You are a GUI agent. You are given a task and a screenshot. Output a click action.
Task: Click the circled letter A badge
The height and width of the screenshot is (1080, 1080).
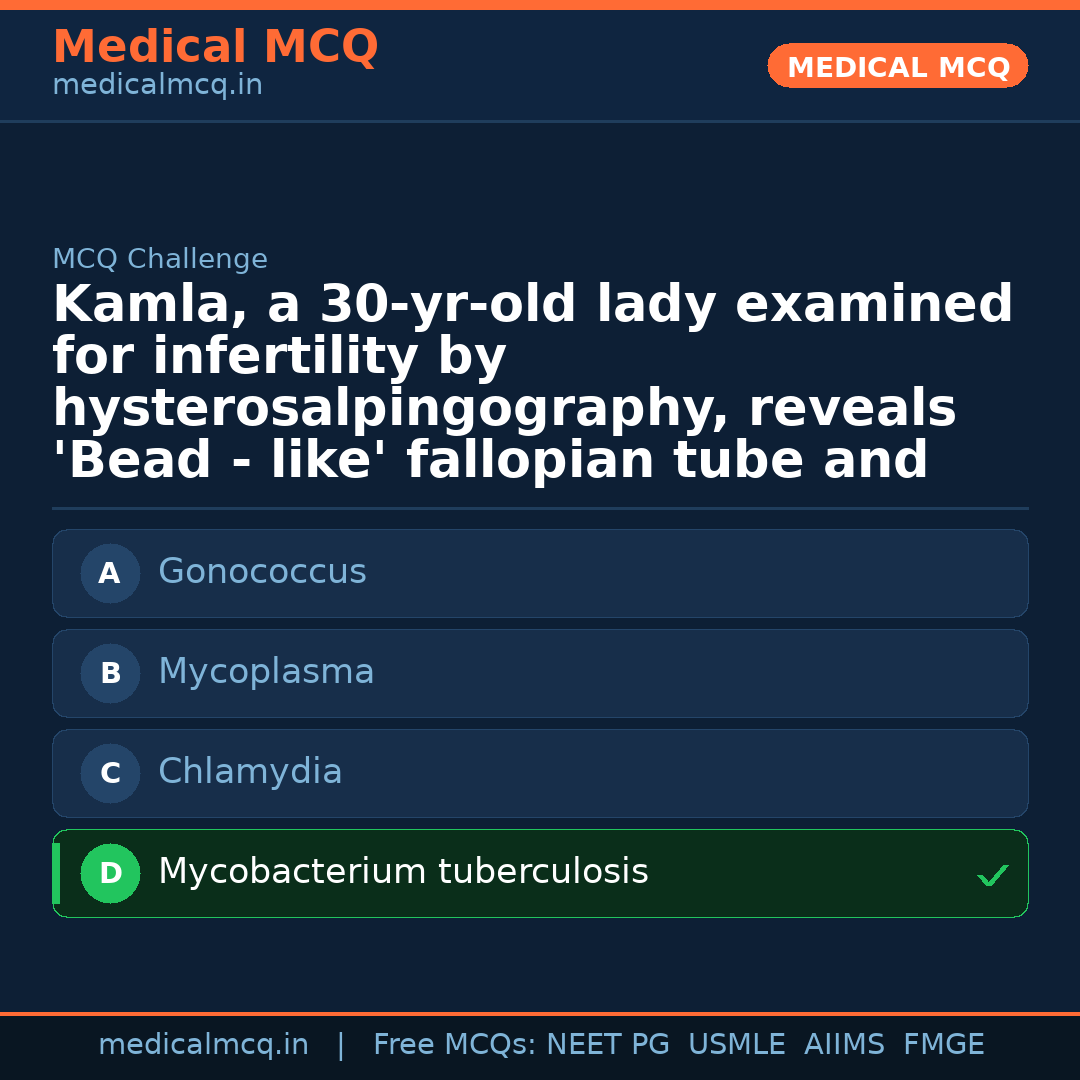point(110,573)
